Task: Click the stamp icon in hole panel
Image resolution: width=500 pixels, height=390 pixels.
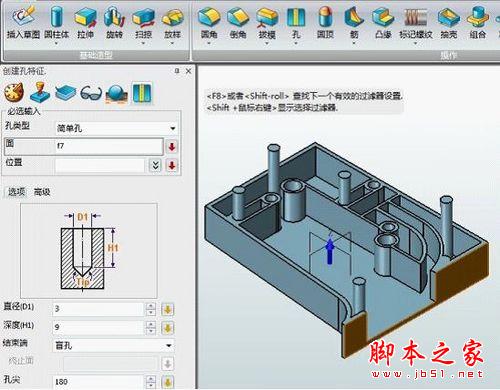Action: click(40, 92)
